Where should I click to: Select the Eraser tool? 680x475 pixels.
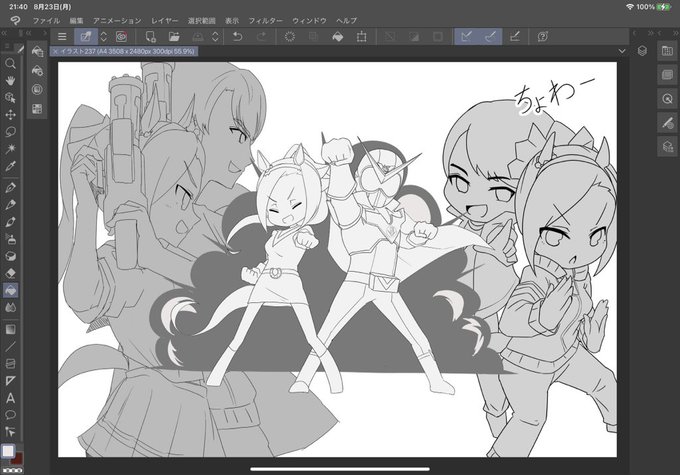pyautogui.click(x=10, y=273)
